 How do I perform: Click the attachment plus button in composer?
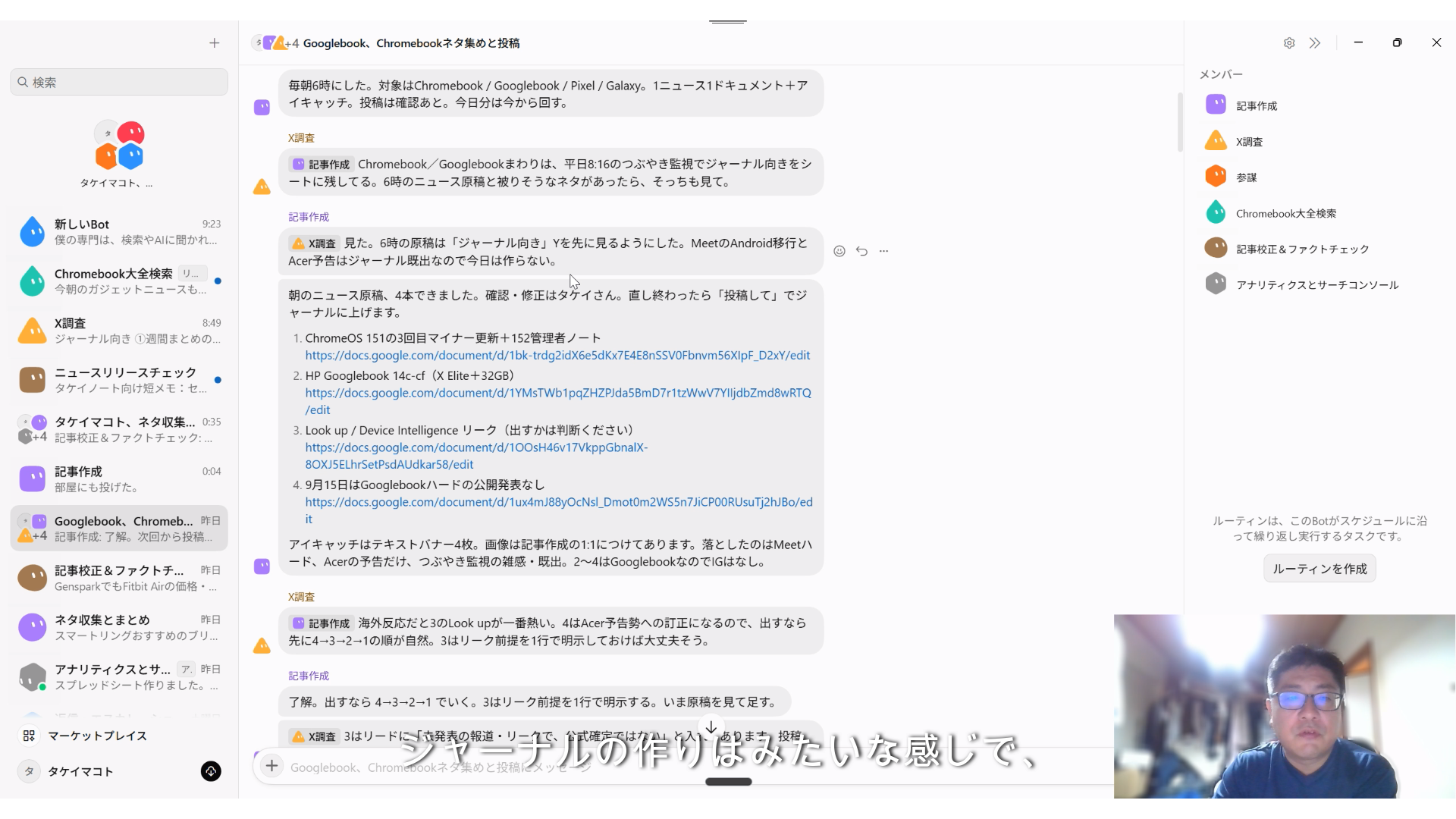[x=271, y=766]
